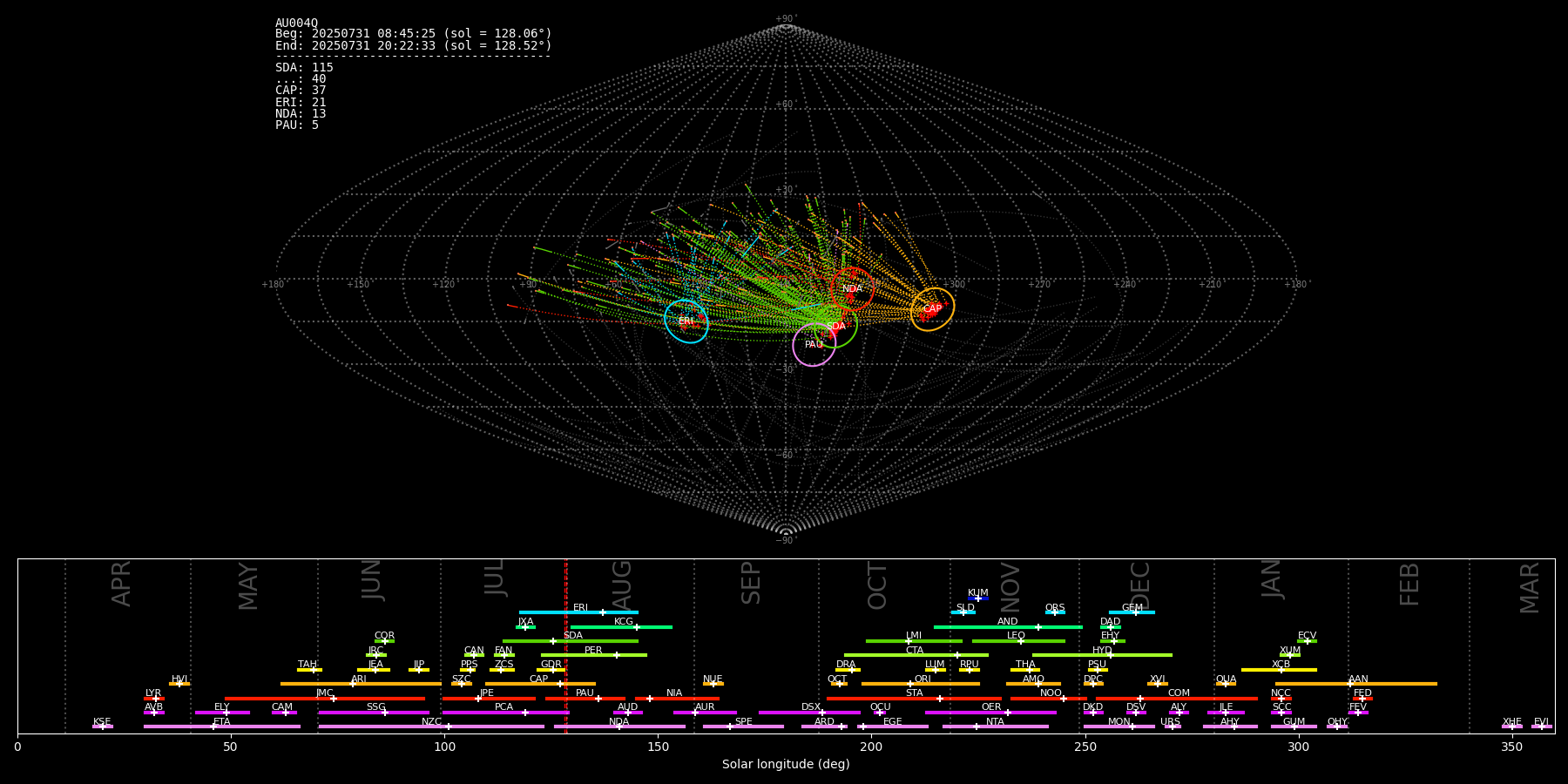The image size is (1568, 784).
Task: Click the +150 longitude label on map
Action: 358,284
